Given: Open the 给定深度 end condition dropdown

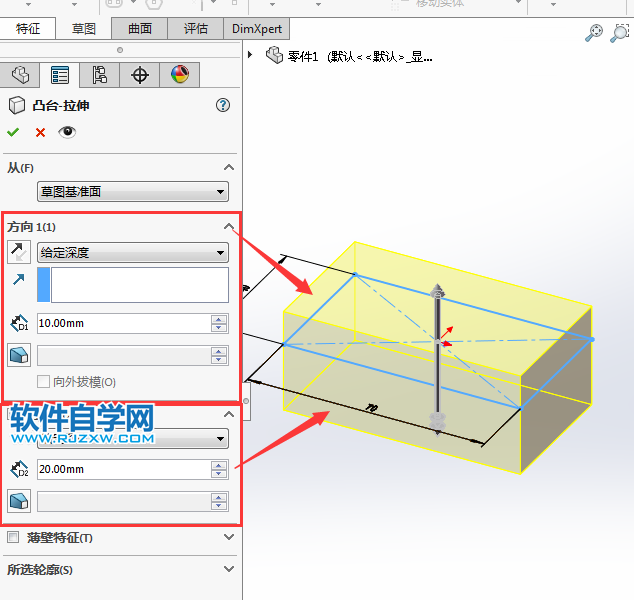Looking at the screenshot, I should 133,253.
